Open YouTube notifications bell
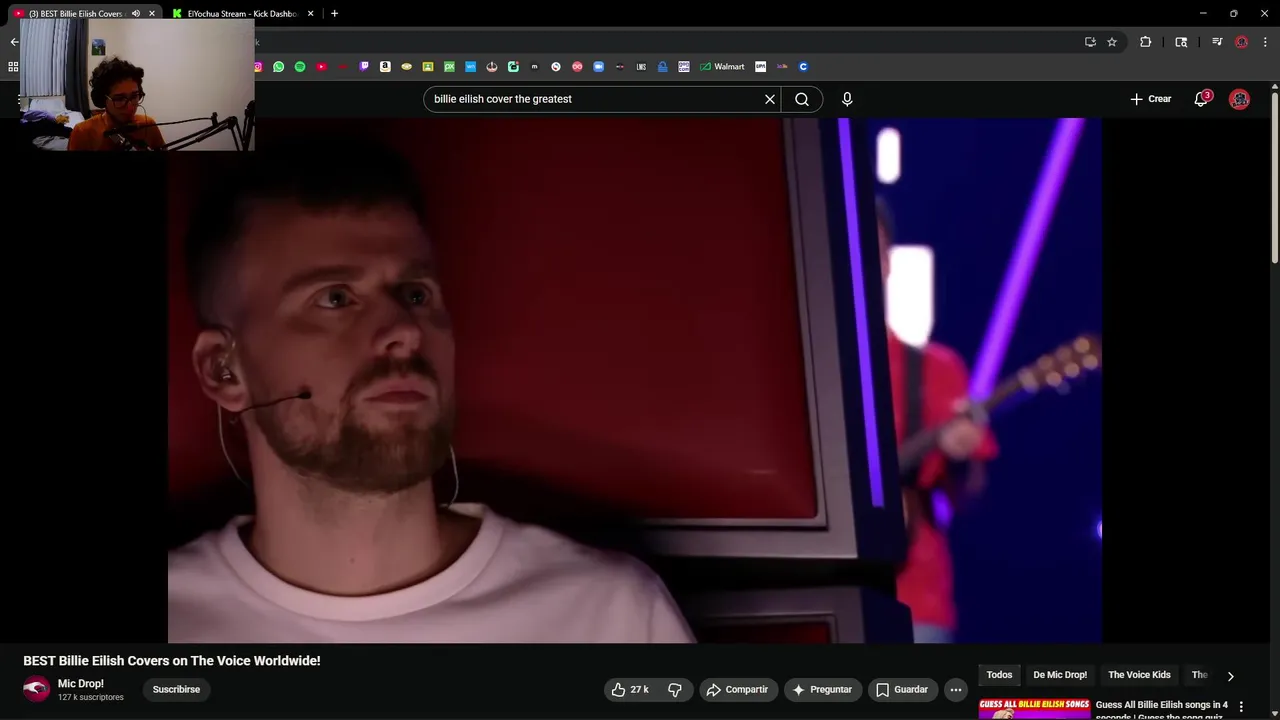The height and width of the screenshot is (720, 1280). tap(1201, 99)
